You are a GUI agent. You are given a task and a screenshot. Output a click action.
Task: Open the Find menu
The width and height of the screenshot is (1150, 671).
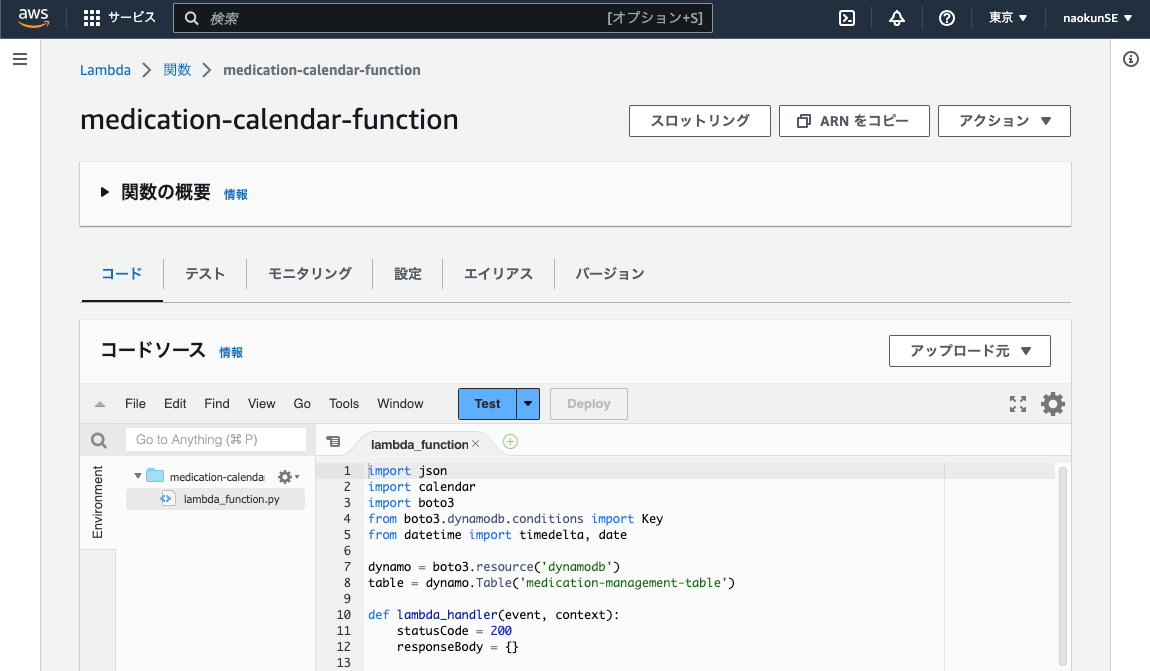[216, 403]
